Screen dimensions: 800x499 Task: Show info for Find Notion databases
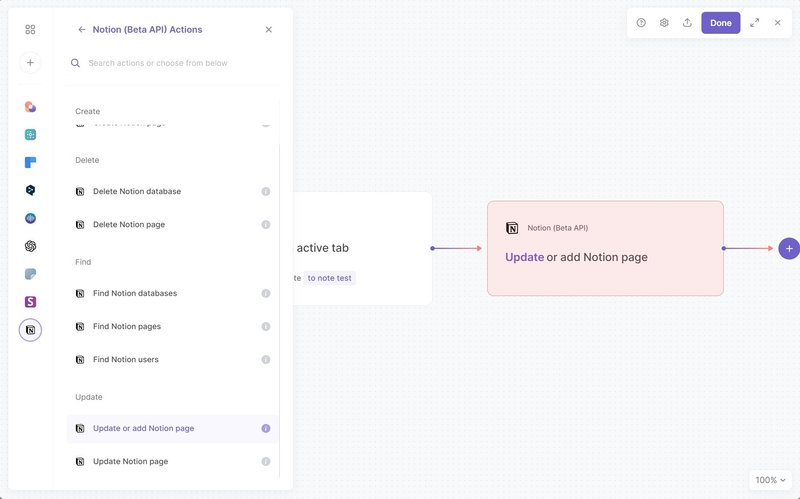tap(266, 293)
